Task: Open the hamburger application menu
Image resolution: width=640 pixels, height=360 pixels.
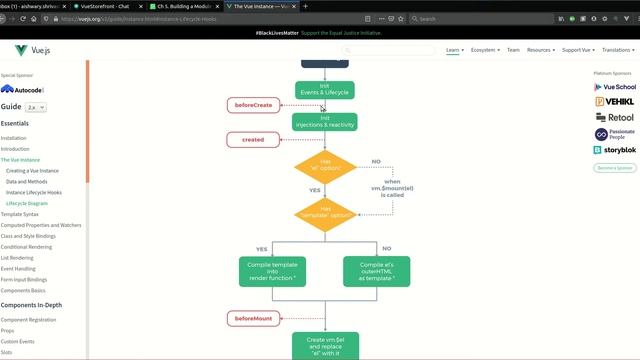Action: pos(638,19)
